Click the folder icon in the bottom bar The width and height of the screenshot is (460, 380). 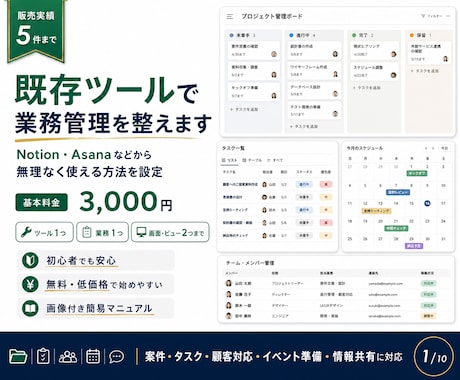[x=18, y=356]
